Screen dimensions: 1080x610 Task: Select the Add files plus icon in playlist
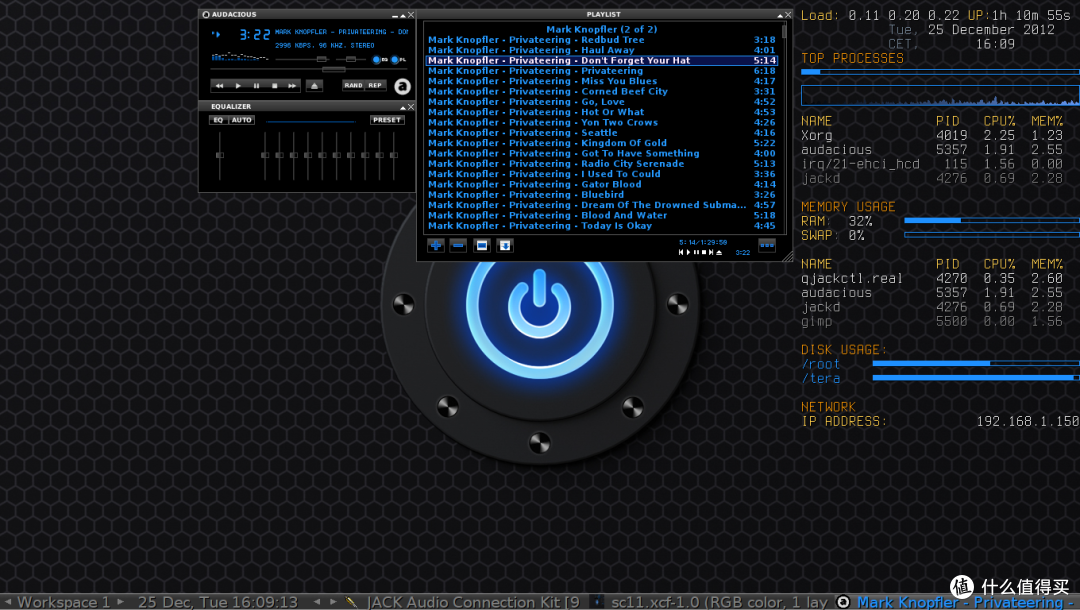tap(435, 244)
